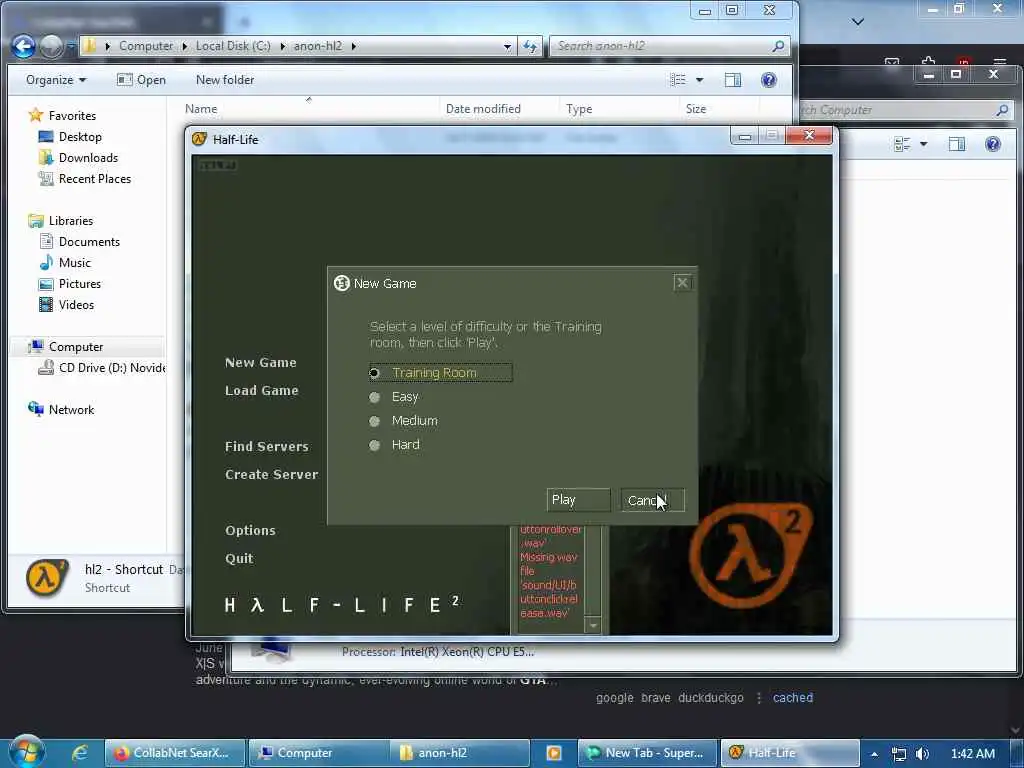Open the More view options dropdown arrow
1024x768 pixels.
(699, 80)
